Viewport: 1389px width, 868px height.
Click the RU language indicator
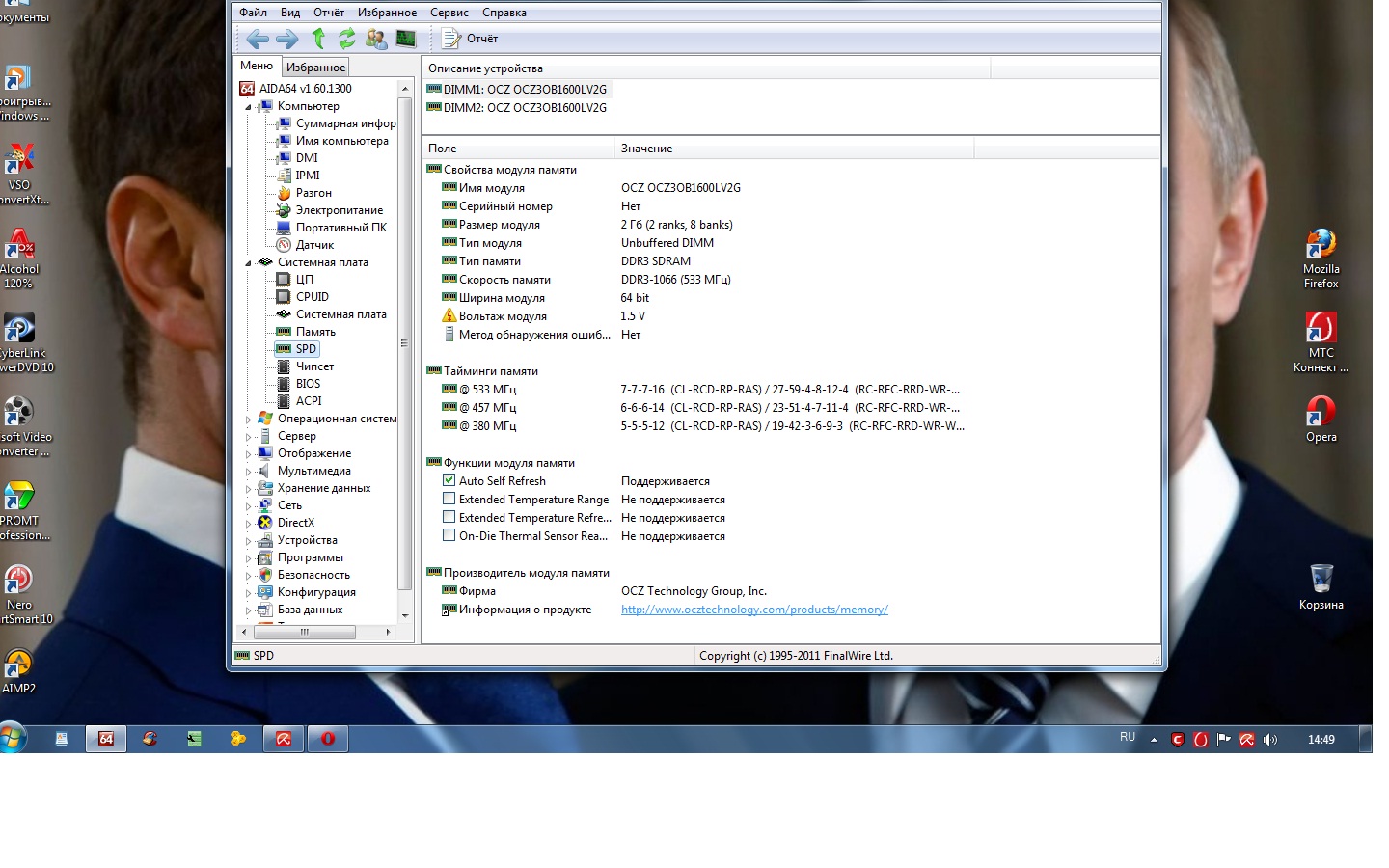click(x=1128, y=737)
